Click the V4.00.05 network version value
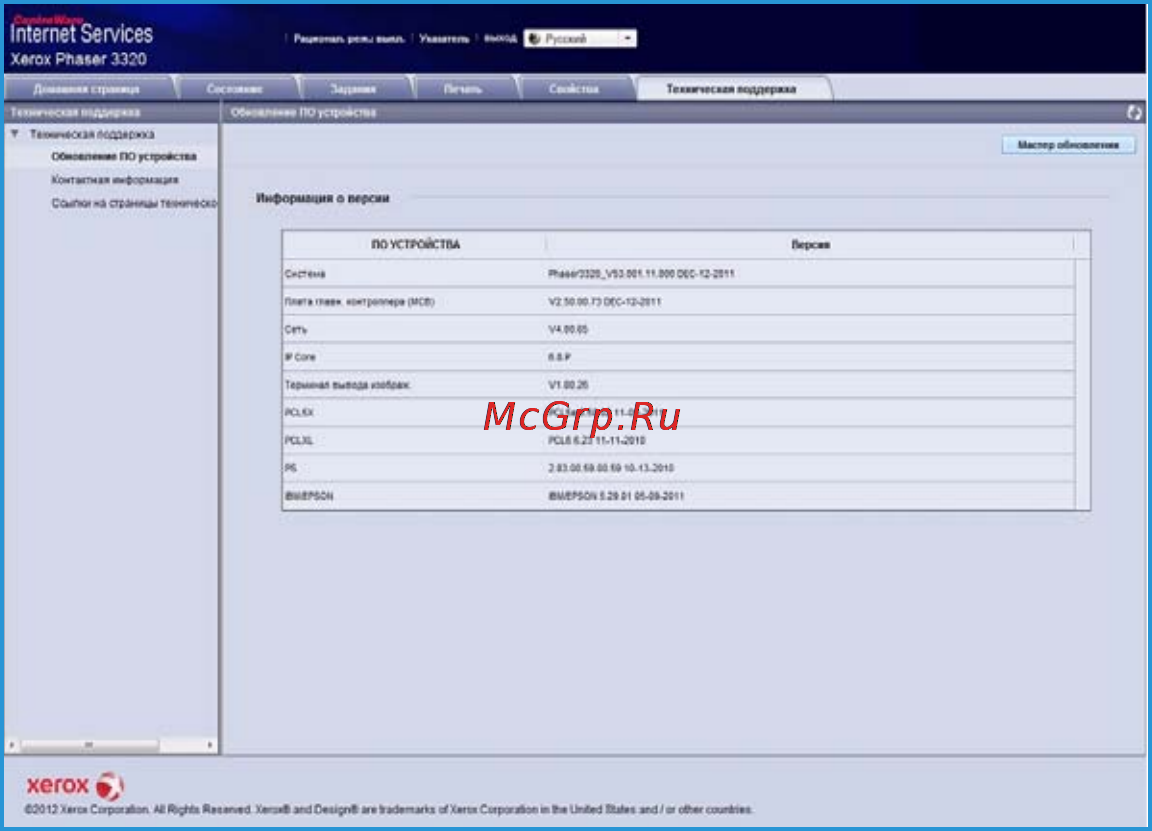 coord(568,330)
